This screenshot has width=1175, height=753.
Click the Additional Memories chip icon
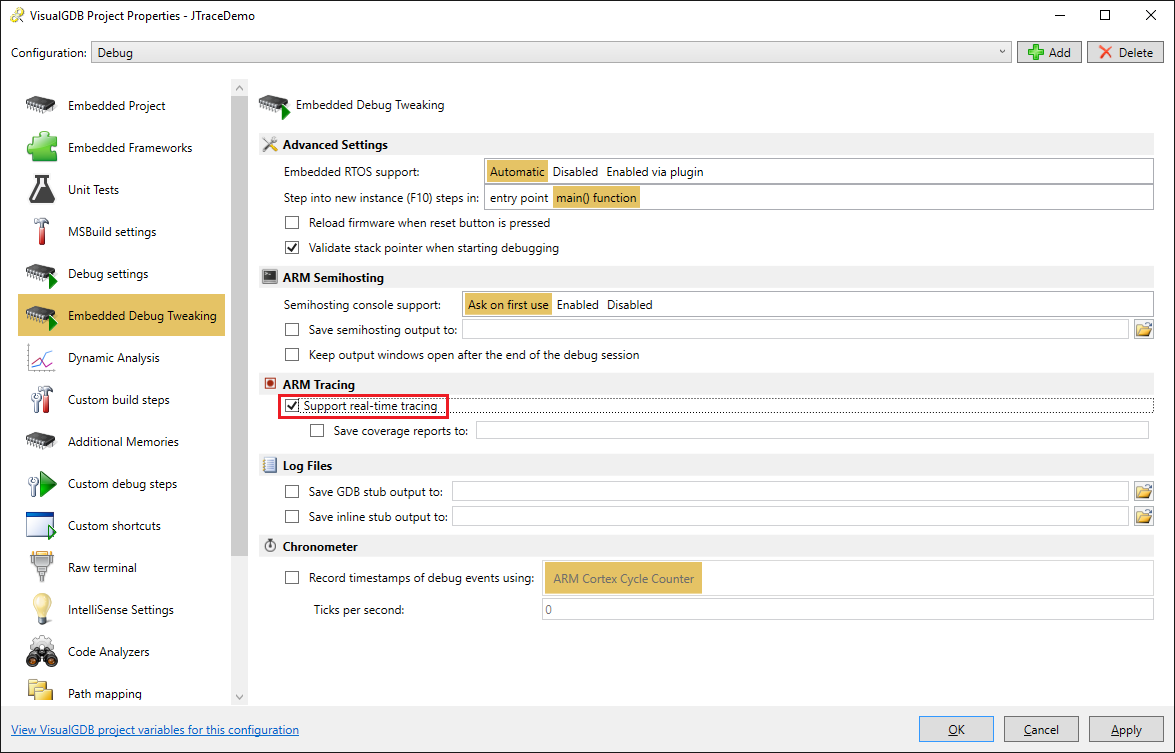40,441
